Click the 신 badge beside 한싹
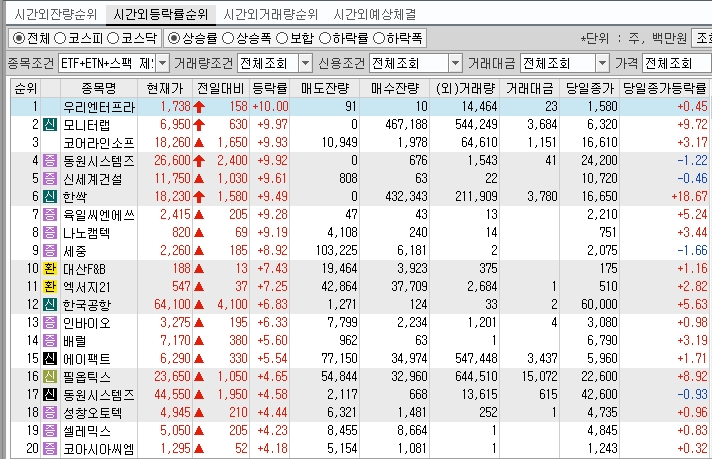 (x=50, y=197)
